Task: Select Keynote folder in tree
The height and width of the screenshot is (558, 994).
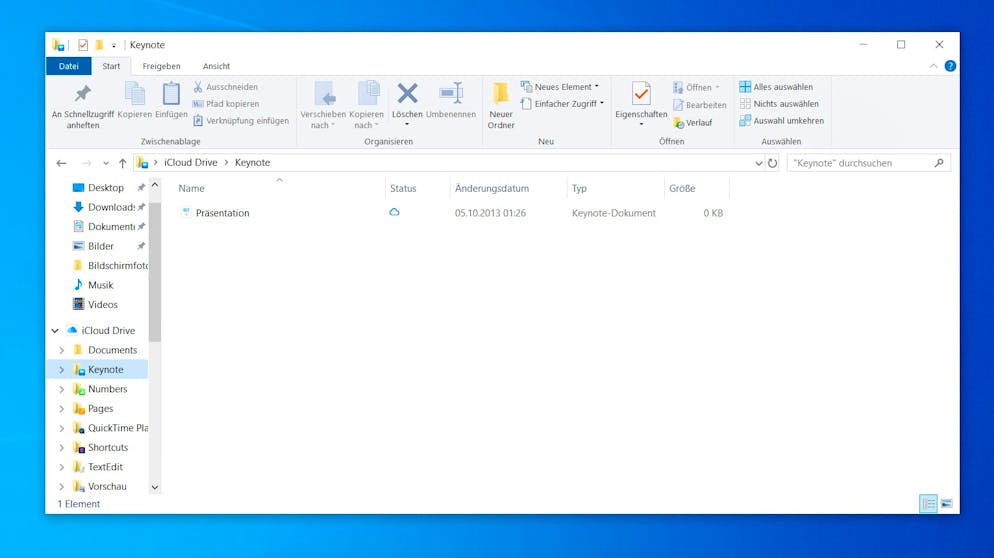Action: pos(105,370)
